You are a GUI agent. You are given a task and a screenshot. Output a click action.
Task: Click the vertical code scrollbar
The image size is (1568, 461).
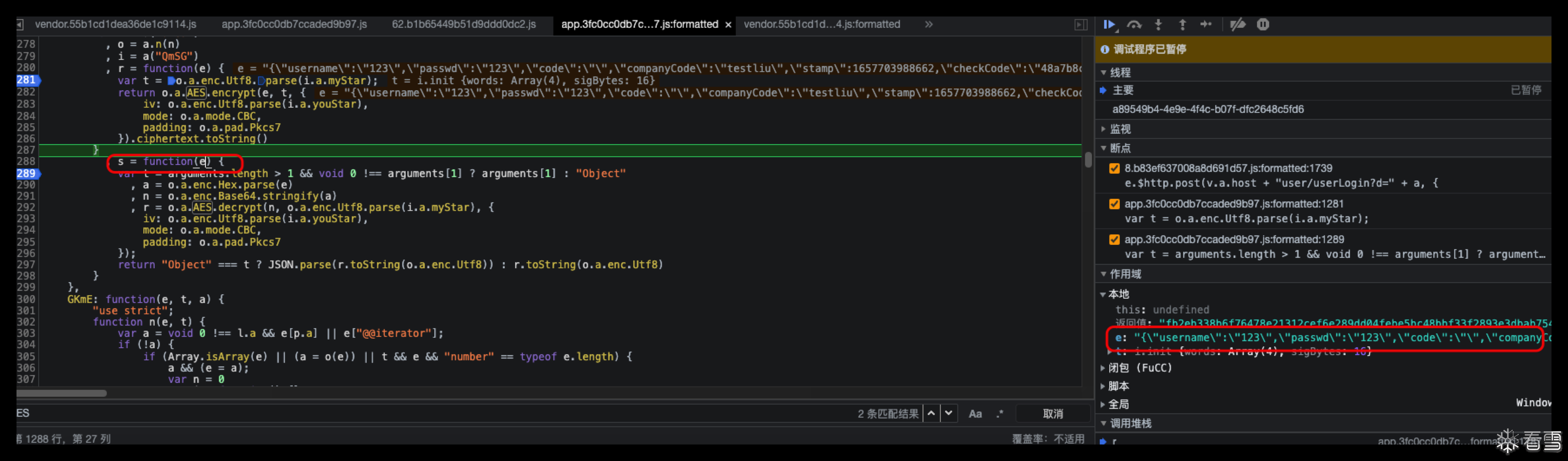click(1088, 160)
